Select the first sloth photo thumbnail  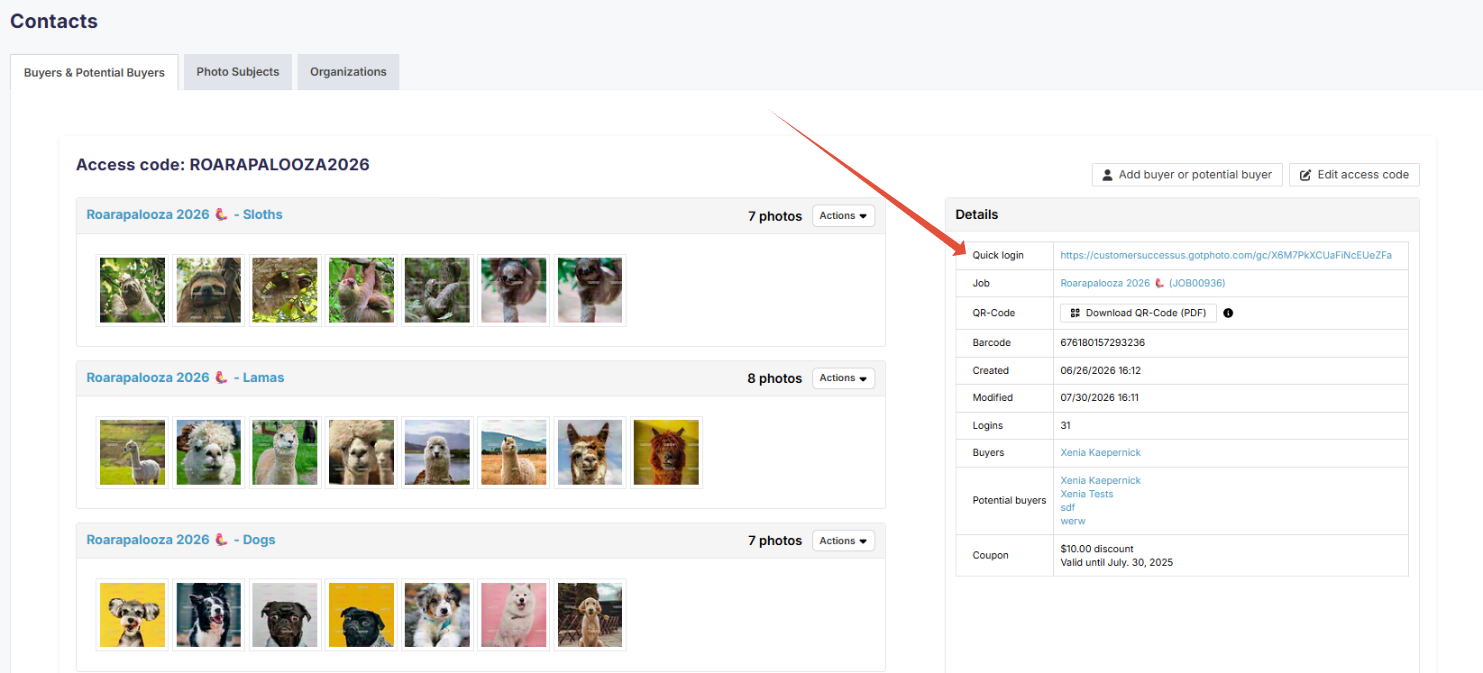(x=133, y=290)
